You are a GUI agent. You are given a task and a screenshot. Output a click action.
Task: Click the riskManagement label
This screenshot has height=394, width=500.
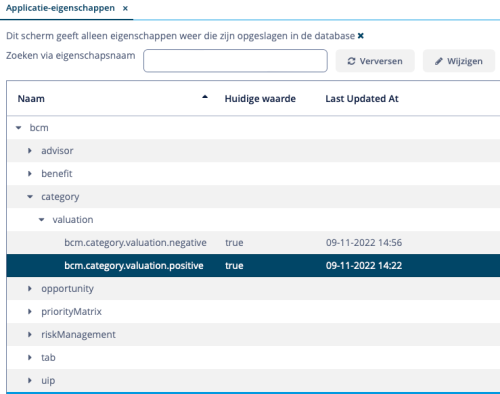(x=79, y=335)
